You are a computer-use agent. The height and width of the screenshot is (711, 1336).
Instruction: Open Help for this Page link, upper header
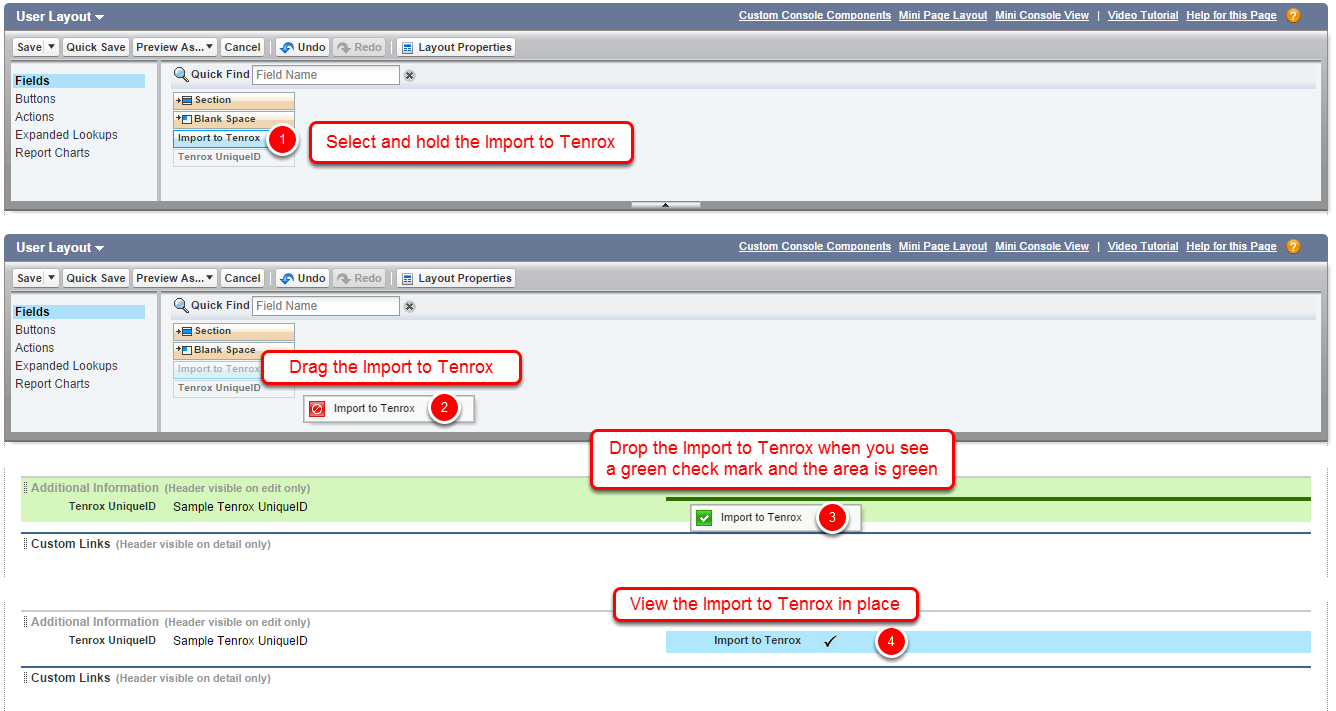tap(1231, 16)
